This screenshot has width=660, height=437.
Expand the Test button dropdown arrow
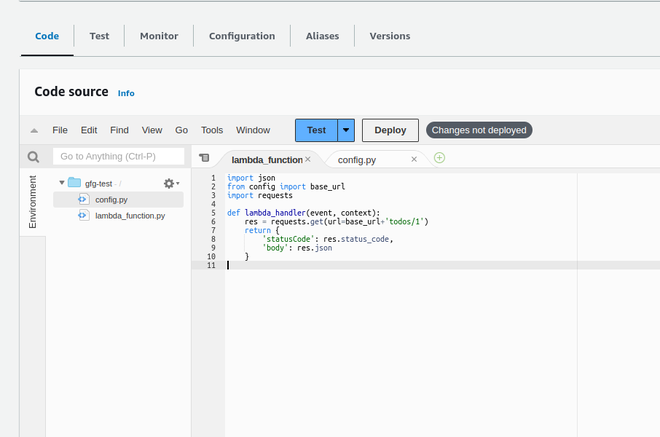346,130
